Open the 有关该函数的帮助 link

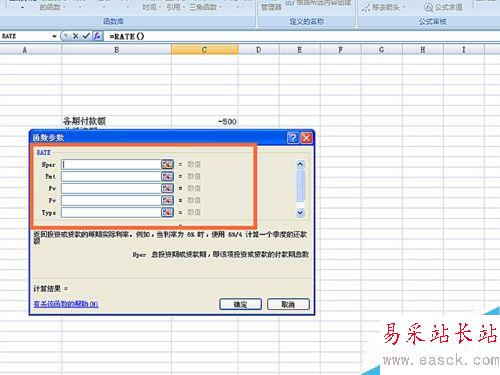66,304
